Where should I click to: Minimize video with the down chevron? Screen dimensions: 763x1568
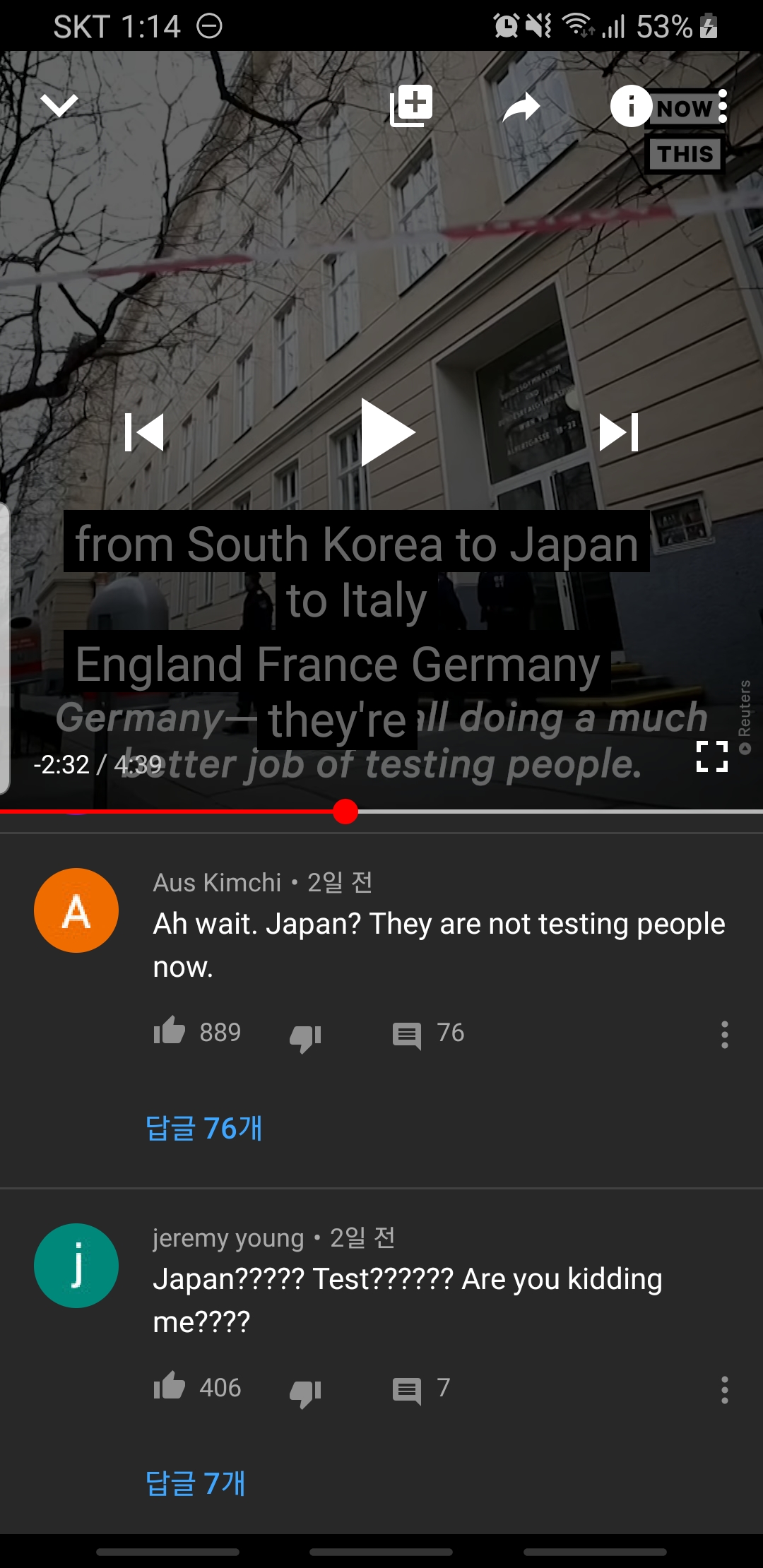coord(59,106)
